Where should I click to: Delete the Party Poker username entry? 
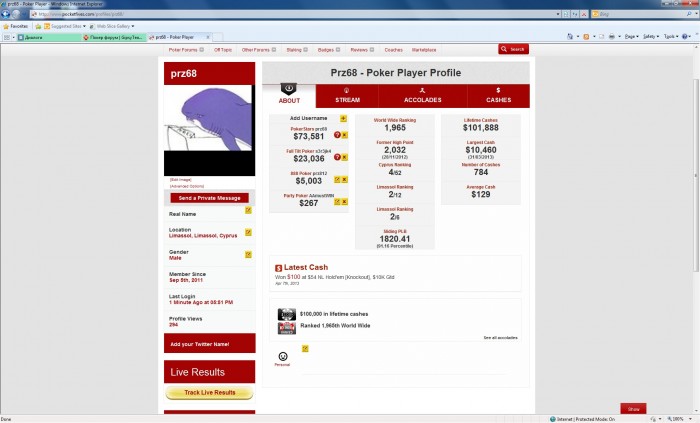pos(345,202)
